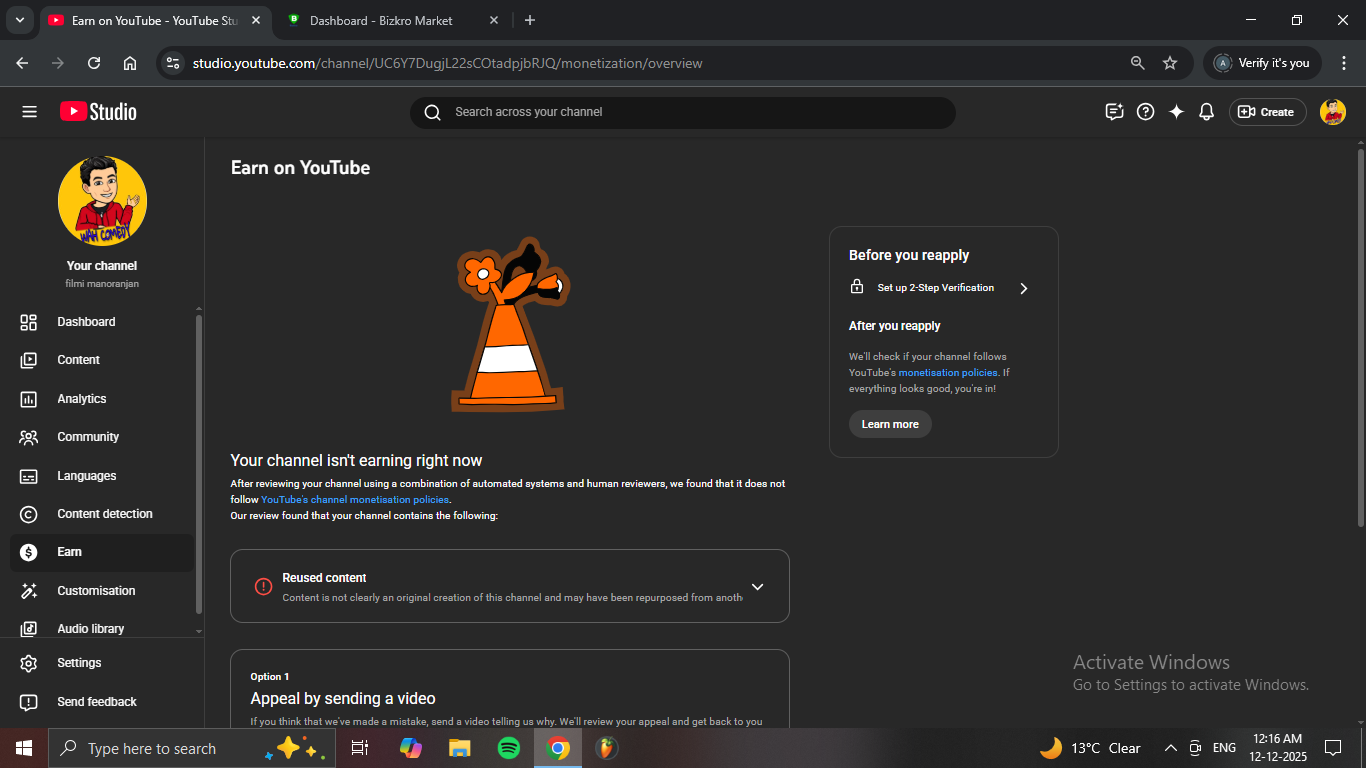
Task: Open Set up 2-Step Verification chevron
Action: (x=1023, y=288)
